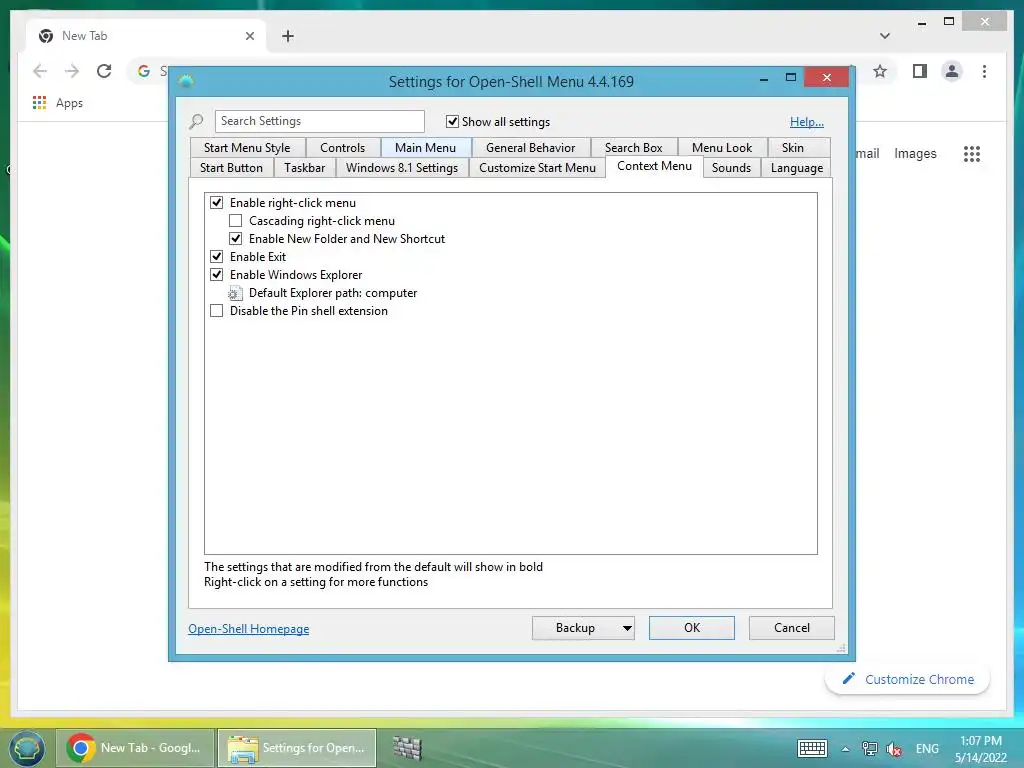The height and width of the screenshot is (768, 1024).
Task: Uncheck Enable right-click menu
Action: point(217,202)
